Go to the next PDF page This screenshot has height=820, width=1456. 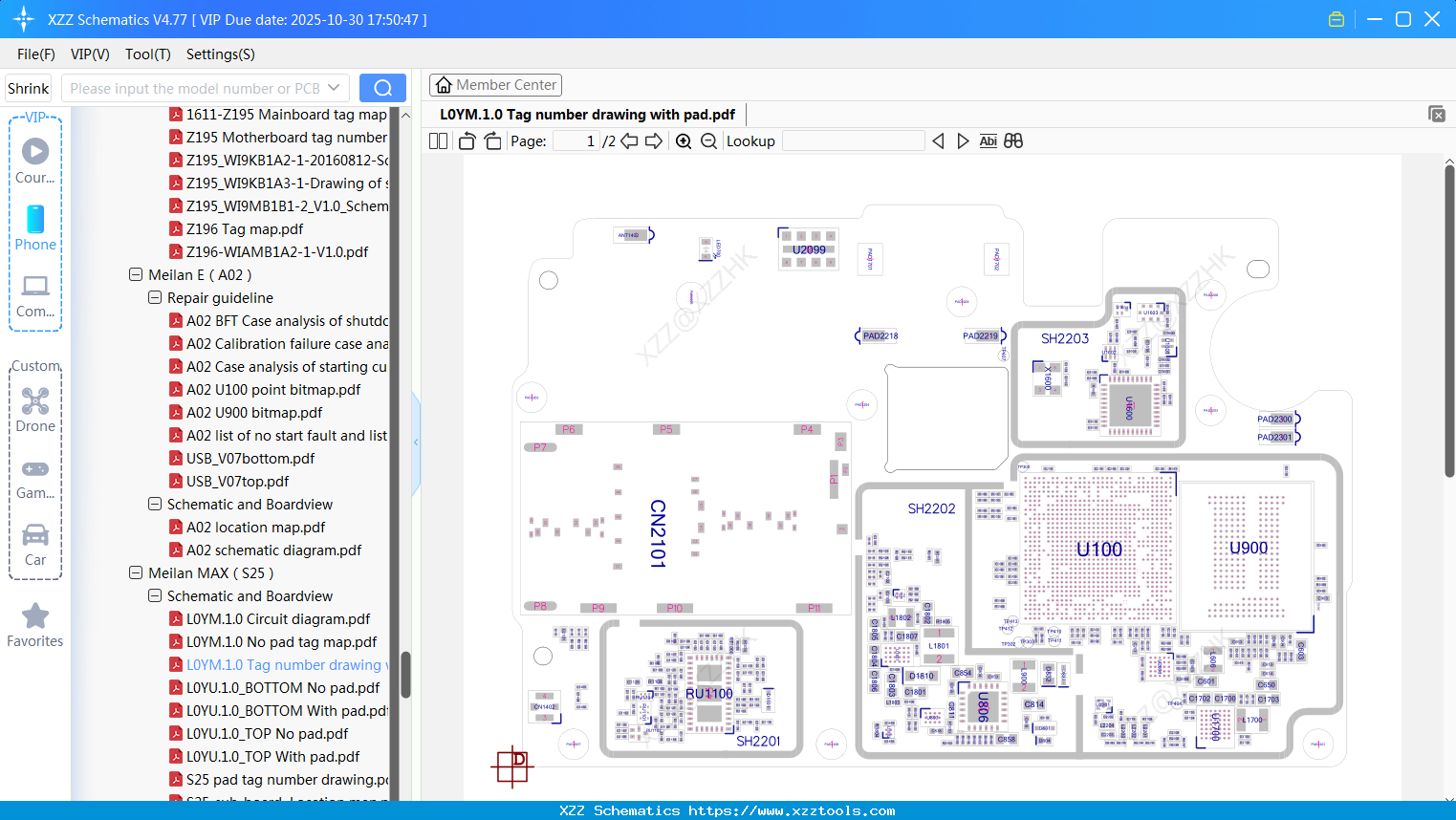(655, 140)
